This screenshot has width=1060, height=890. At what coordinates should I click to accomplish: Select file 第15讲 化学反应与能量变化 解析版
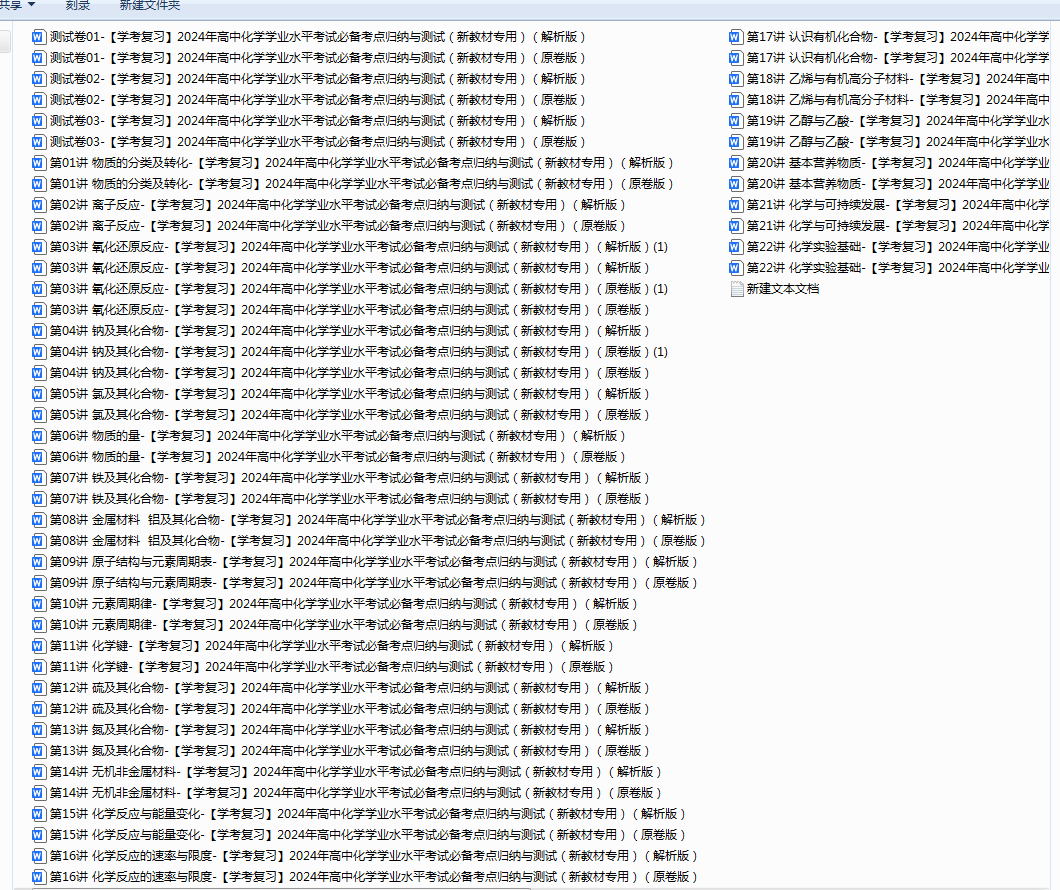(370, 814)
